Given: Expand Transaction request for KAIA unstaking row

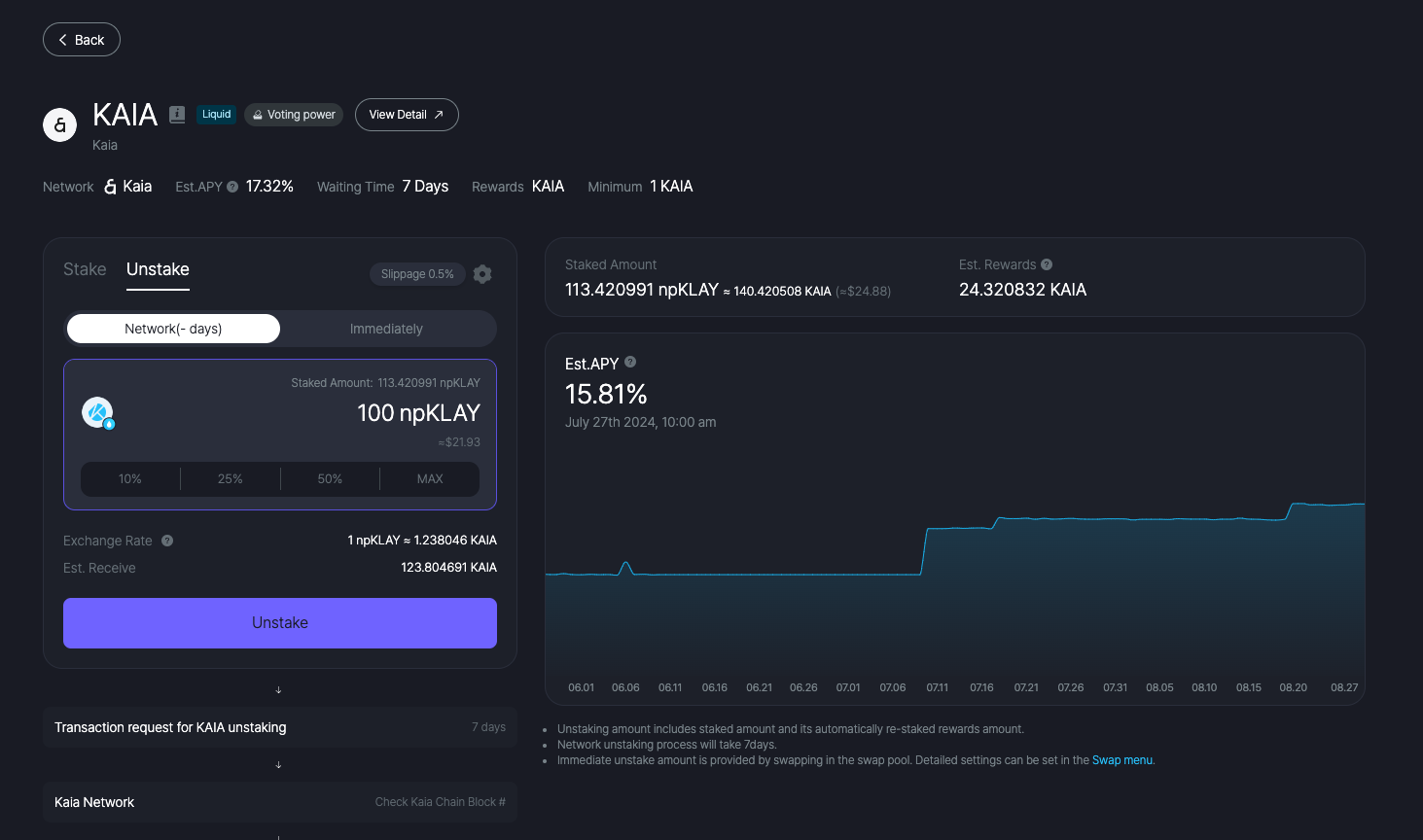Looking at the screenshot, I should tap(280, 727).
